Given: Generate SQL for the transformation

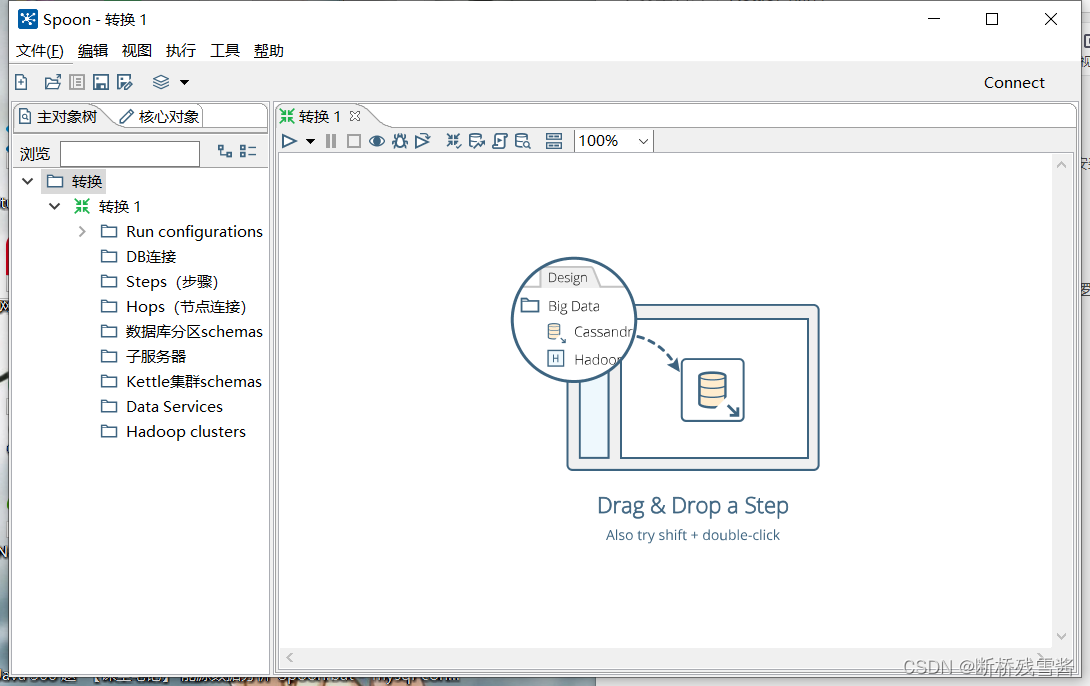Looking at the screenshot, I should click(x=500, y=141).
